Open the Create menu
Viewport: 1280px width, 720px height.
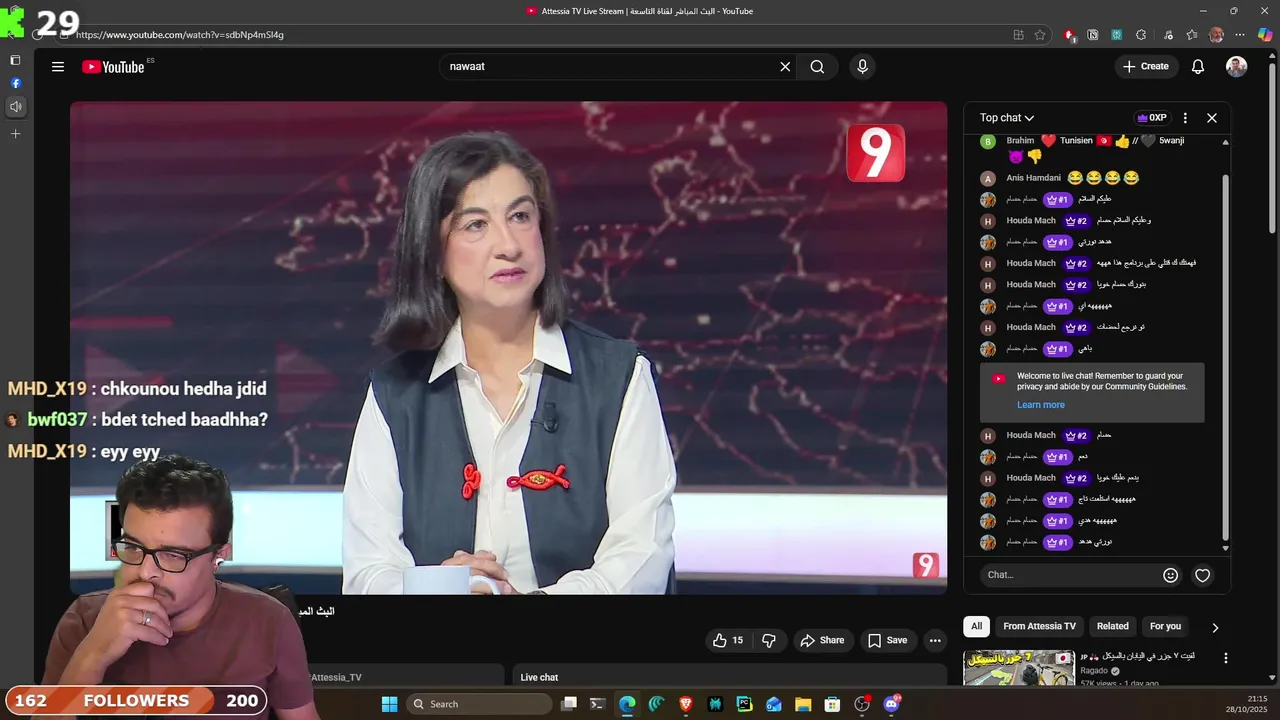(1145, 67)
